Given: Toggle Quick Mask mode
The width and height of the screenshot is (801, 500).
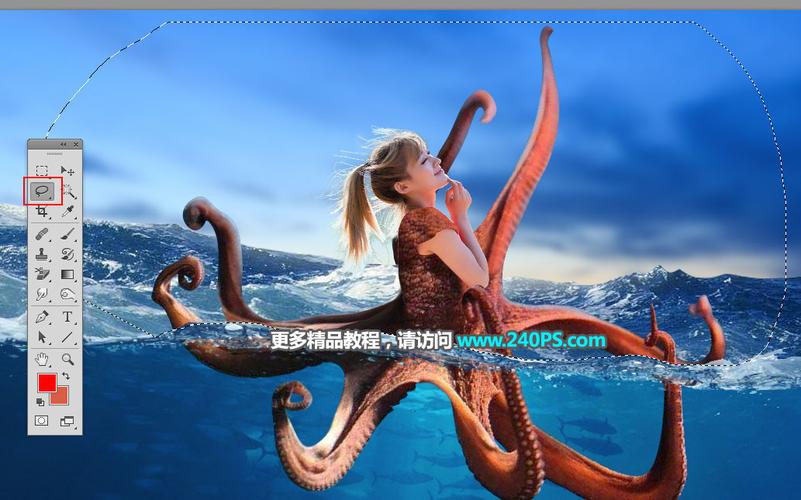Looking at the screenshot, I should coord(41,420).
